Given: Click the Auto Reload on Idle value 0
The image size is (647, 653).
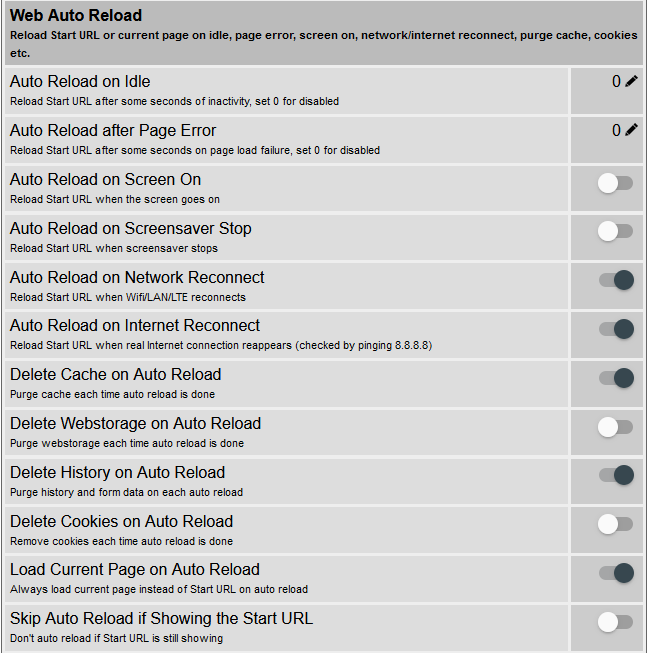Looking at the screenshot, I should (x=617, y=82).
